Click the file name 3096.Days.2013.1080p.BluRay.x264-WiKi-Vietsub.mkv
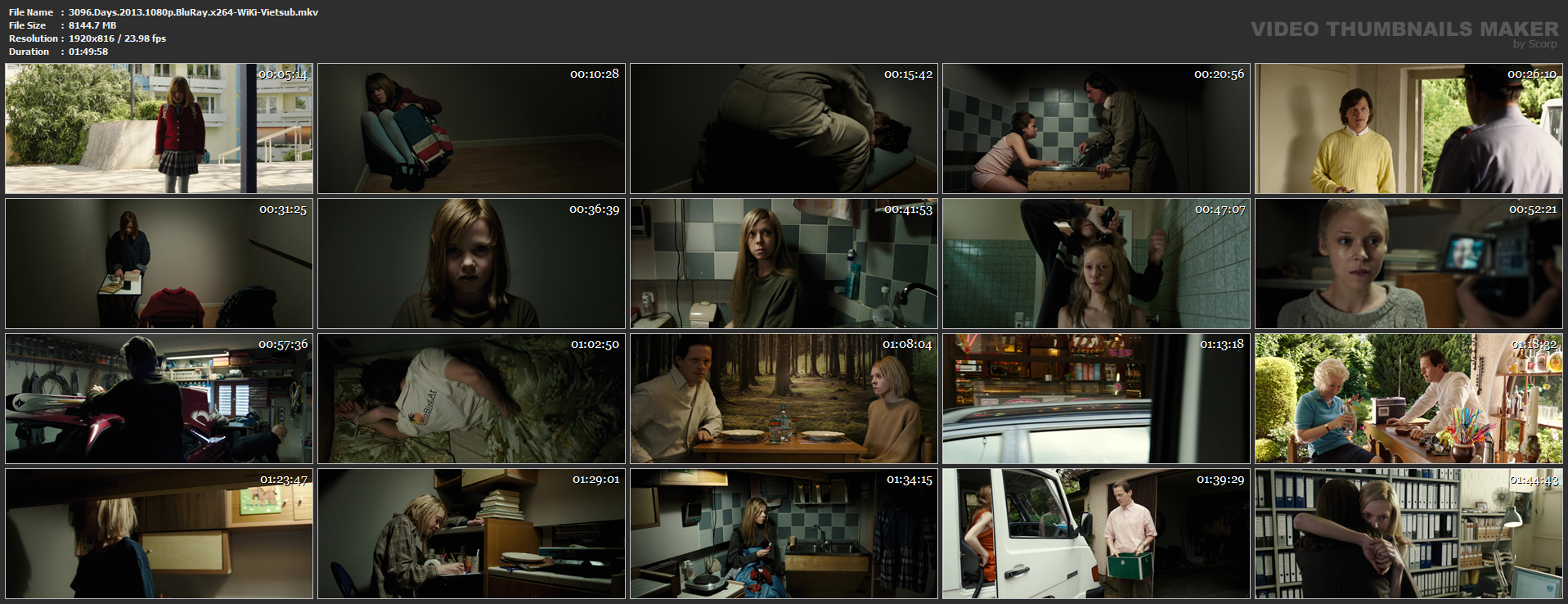The width and height of the screenshot is (1568, 604). tap(193, 12)
